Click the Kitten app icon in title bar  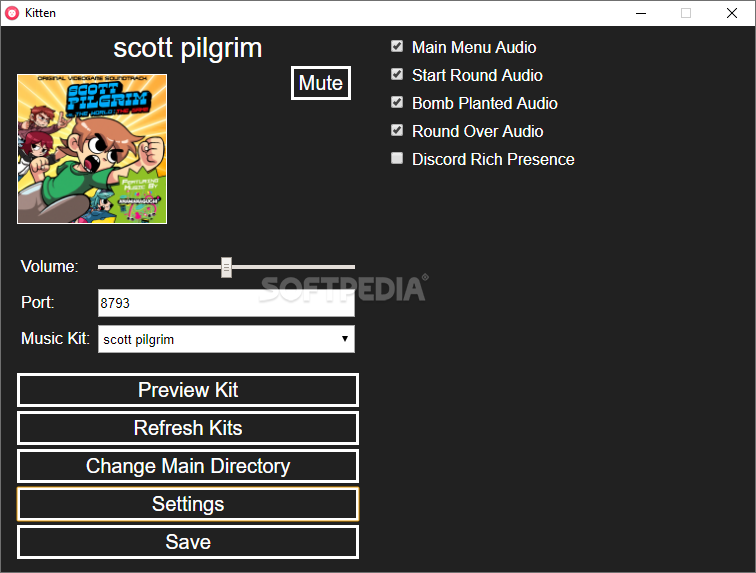[12, 13]
